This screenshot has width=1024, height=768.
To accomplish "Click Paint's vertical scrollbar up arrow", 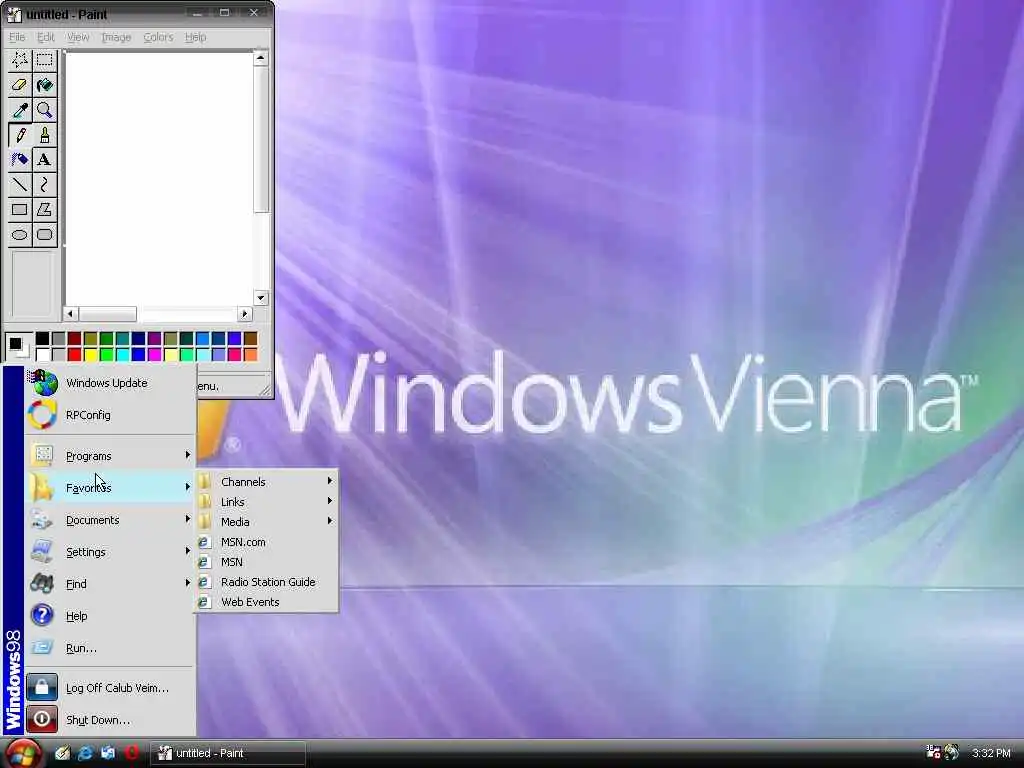I will (261, 59).
